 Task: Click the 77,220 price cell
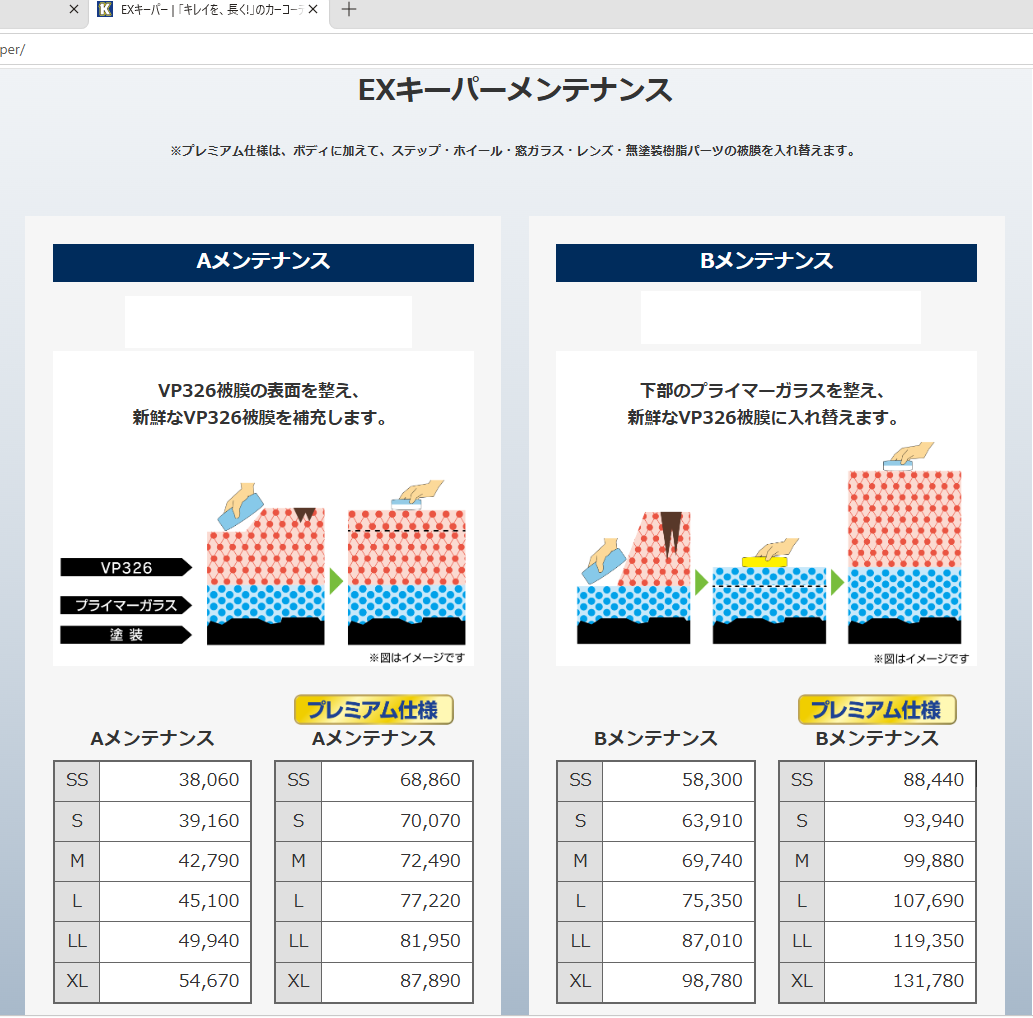[x=397, y=901]
